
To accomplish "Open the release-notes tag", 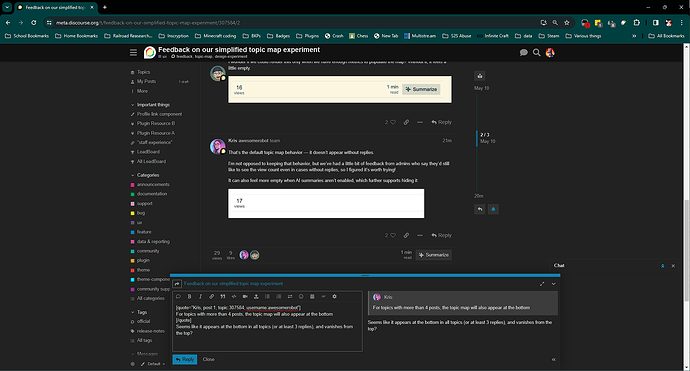I will [147, 331].
